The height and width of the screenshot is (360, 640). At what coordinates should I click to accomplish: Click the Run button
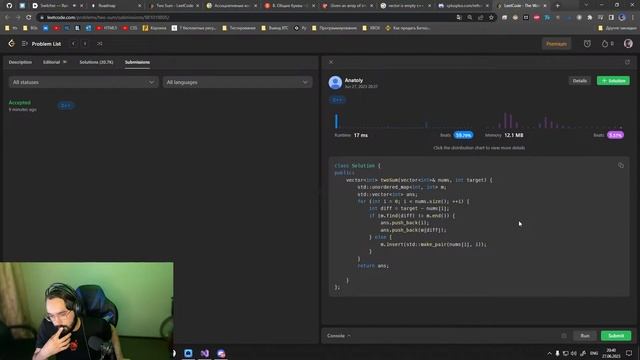pos(585,336)
